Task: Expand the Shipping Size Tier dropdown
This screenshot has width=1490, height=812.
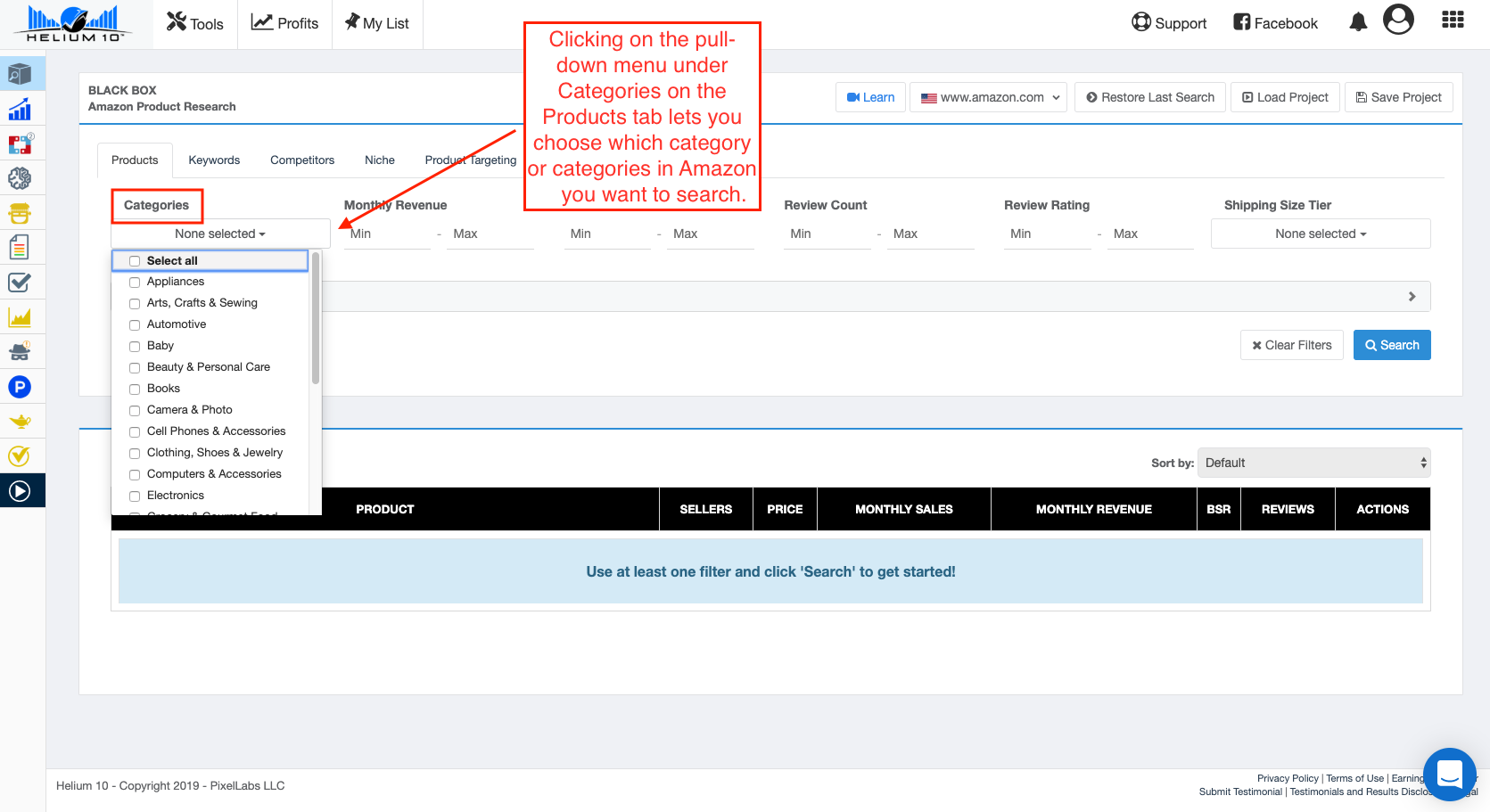Action: coord(1320,234)
